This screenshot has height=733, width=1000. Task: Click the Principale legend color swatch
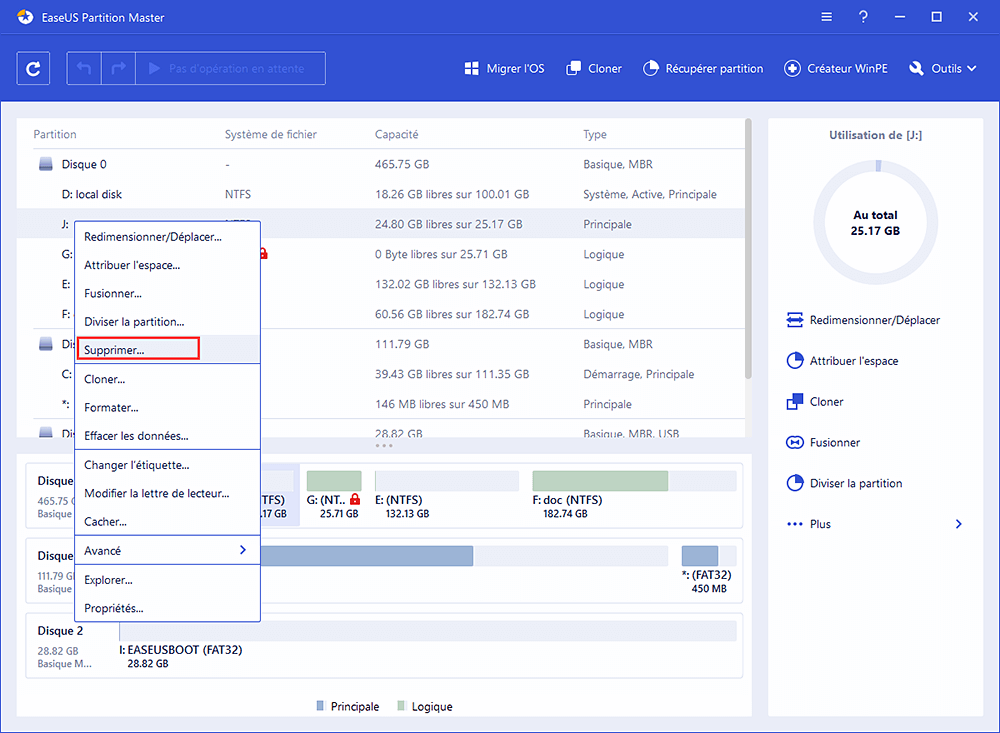[320, 706]
